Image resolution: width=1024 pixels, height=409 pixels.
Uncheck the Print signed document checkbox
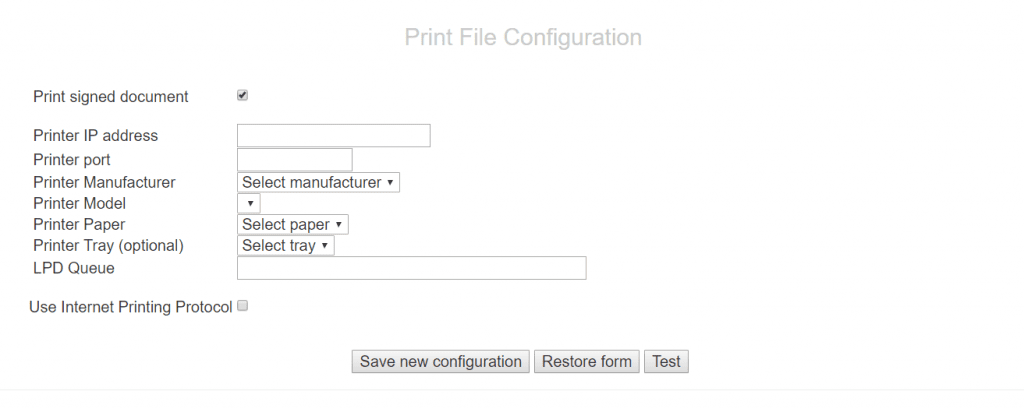[242, 96]
